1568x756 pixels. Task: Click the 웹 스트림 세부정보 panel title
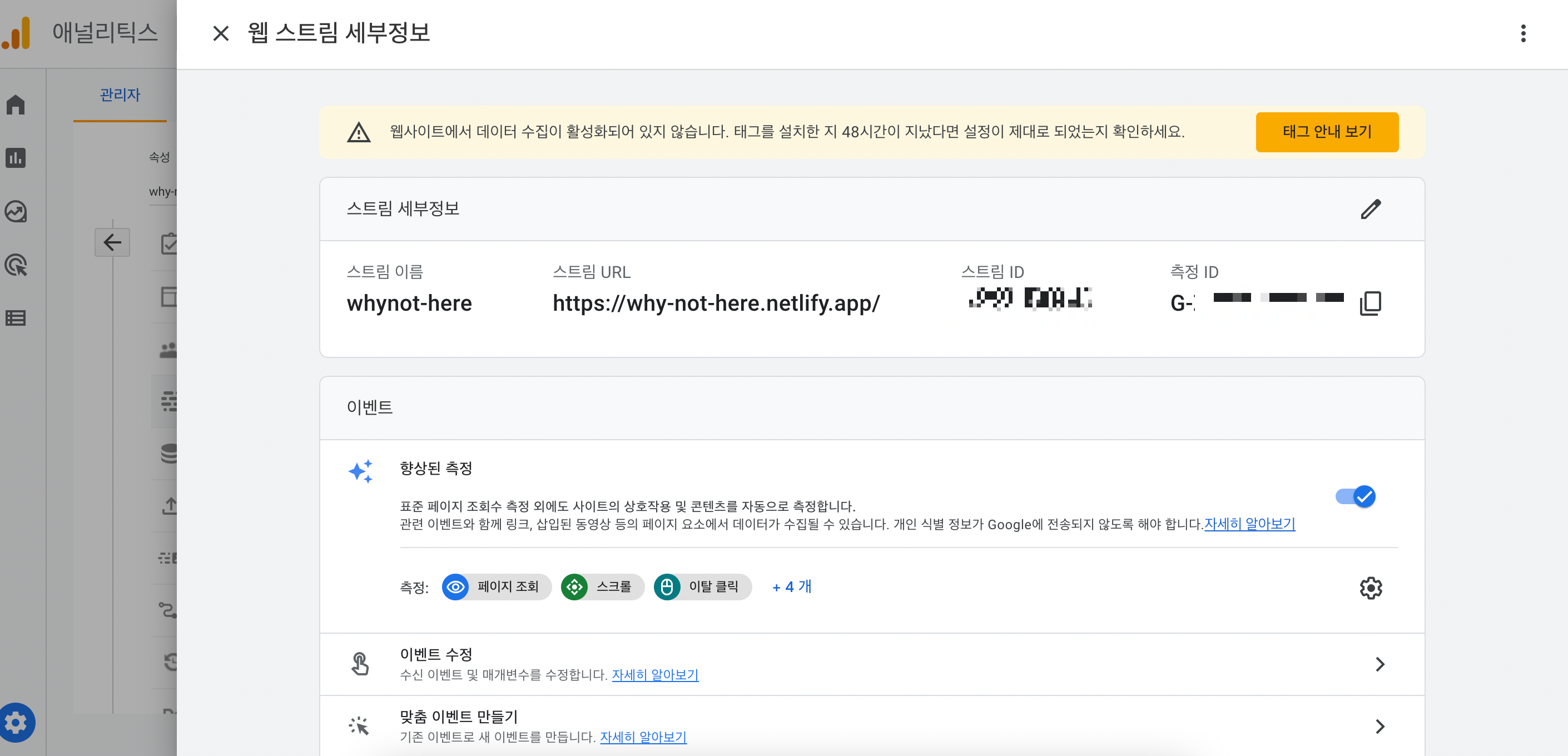[339, 33]
